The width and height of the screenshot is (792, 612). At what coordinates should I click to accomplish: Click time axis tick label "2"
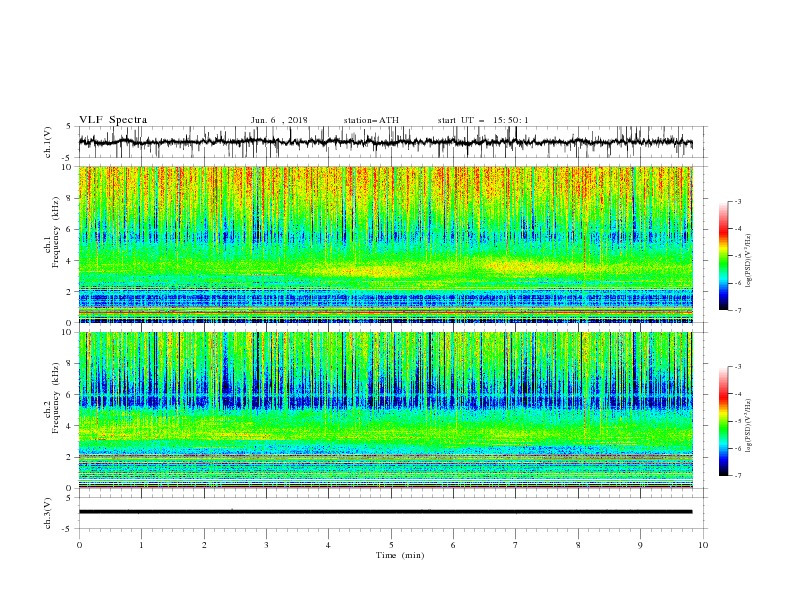click(204, 545)
